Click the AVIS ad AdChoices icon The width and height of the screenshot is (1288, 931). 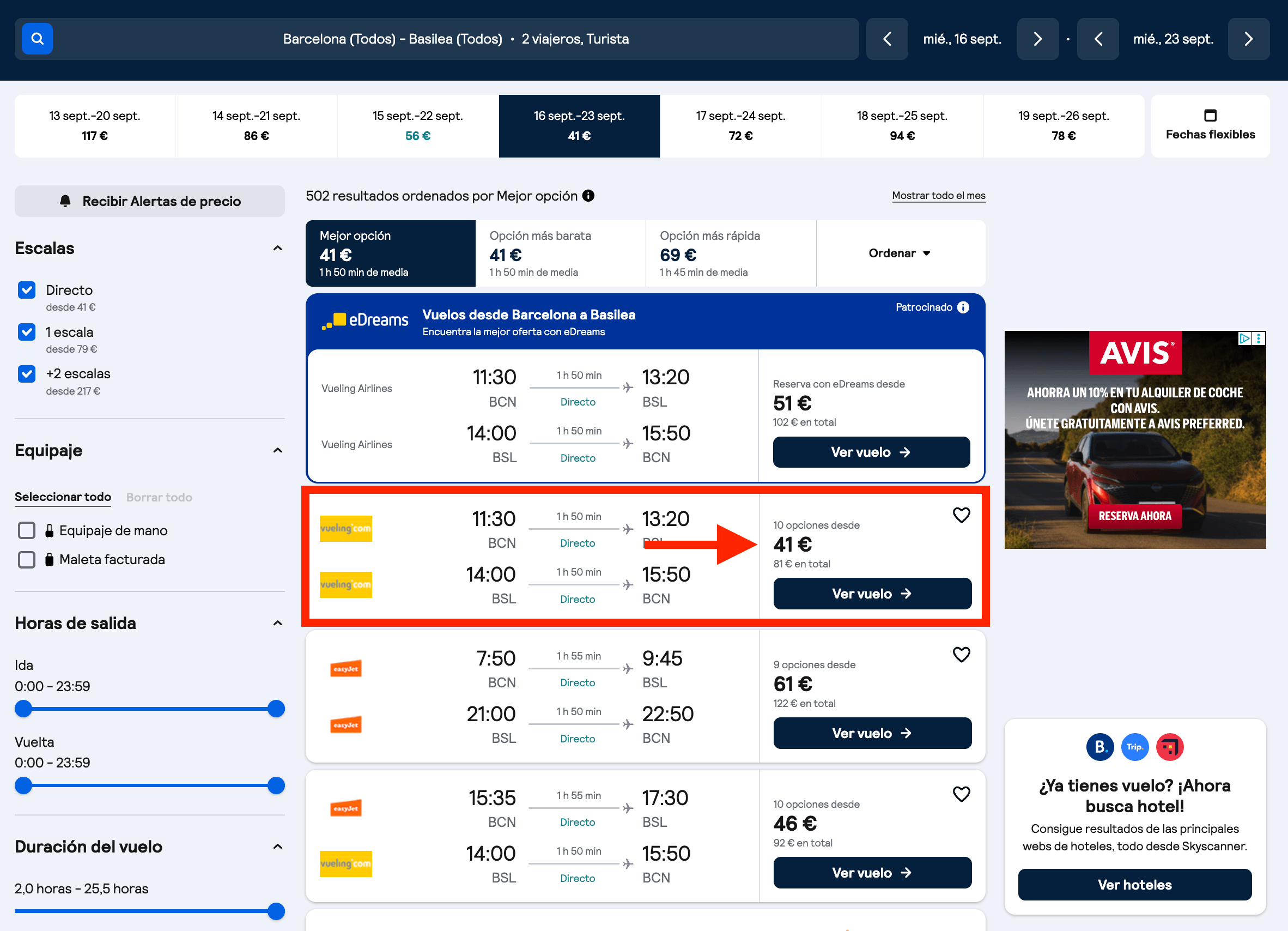1244,338
